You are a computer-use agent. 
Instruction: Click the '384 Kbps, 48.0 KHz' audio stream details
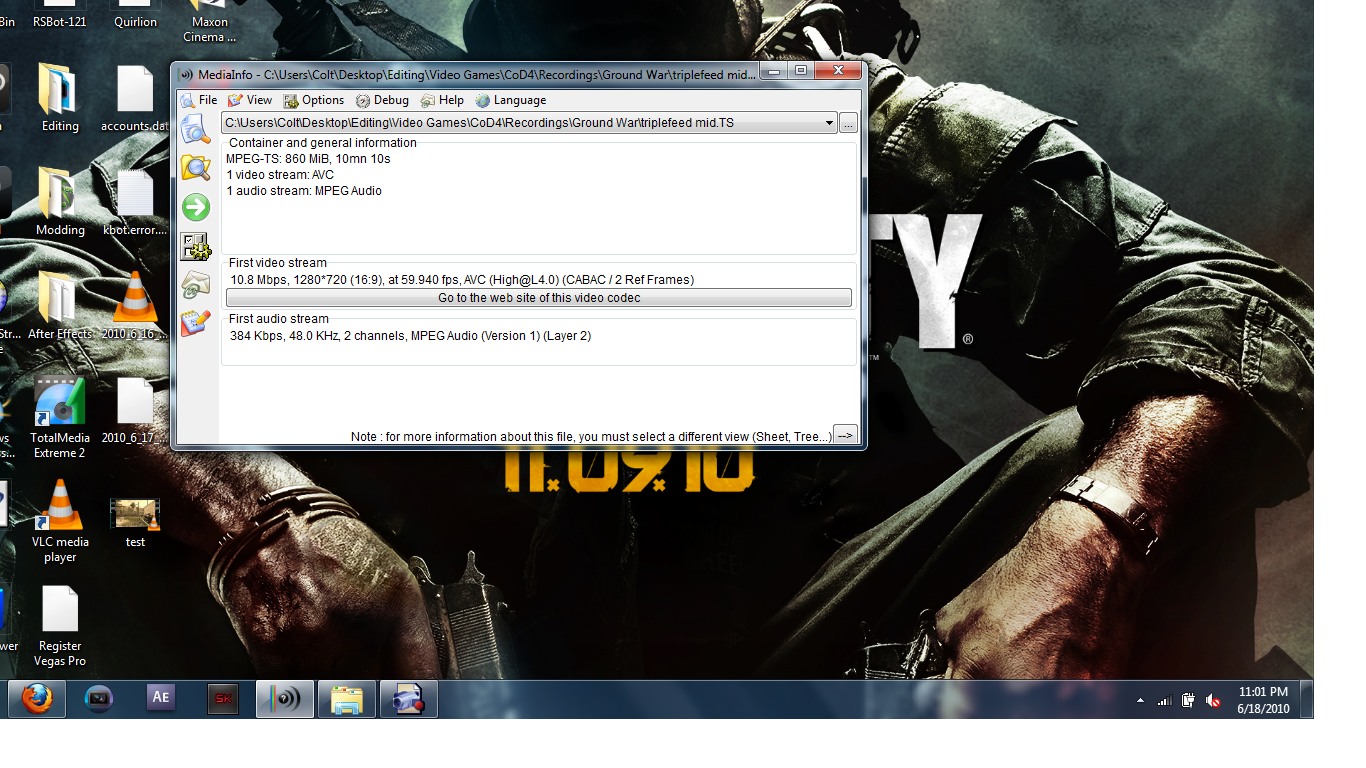pyautogui.click(x=410, y=336)
